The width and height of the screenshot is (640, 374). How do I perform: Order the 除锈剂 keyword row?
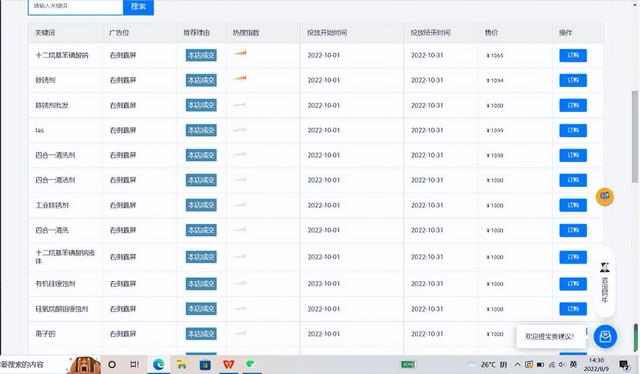(x=573, y=80)
